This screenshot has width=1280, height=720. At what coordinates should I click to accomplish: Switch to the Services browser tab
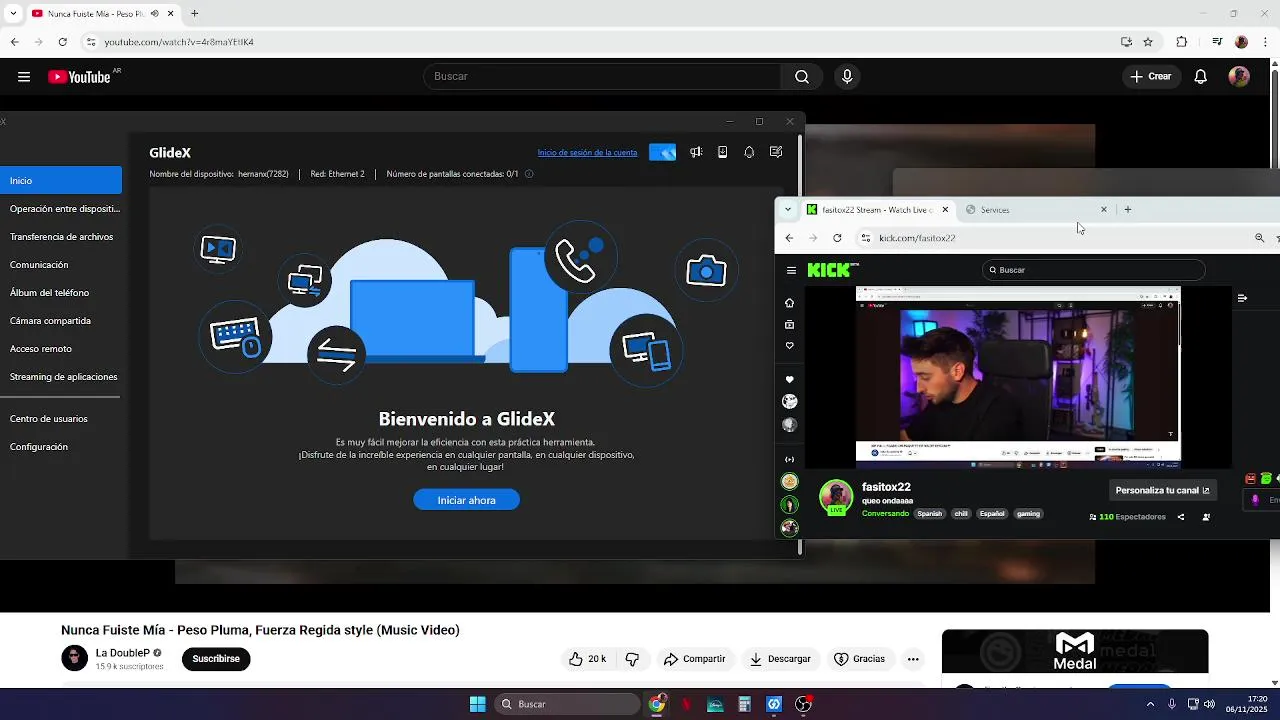point(1036,210)
